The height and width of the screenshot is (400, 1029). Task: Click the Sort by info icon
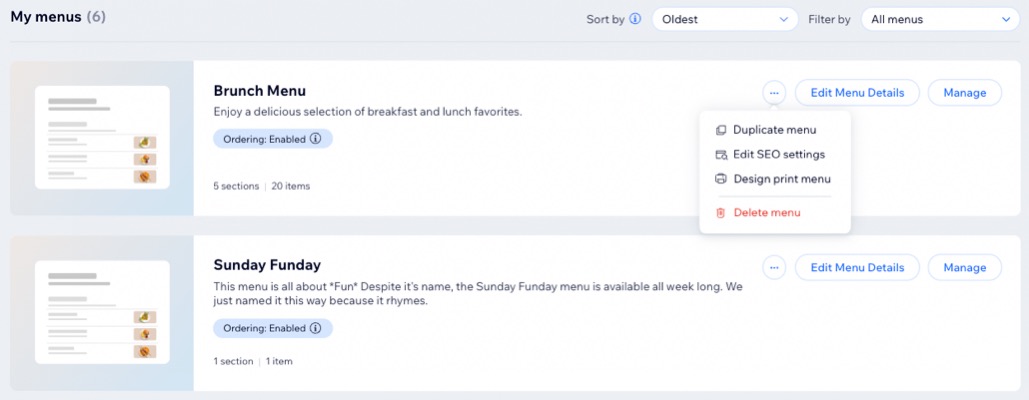click(x=635, y=19)
